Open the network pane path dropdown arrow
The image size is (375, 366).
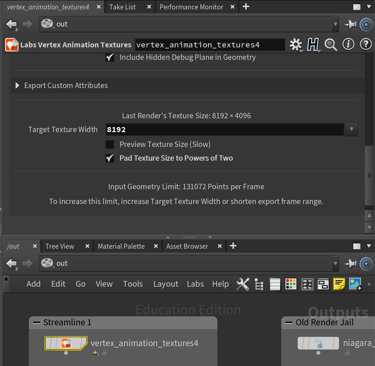tap(335, 264)
